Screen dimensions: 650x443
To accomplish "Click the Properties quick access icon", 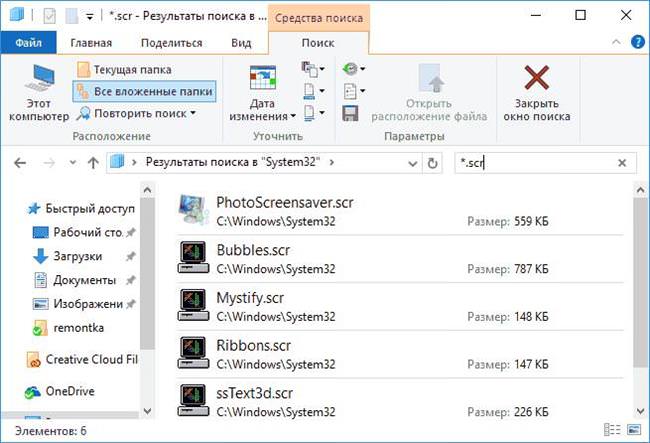I will click(x=50, y=16).
